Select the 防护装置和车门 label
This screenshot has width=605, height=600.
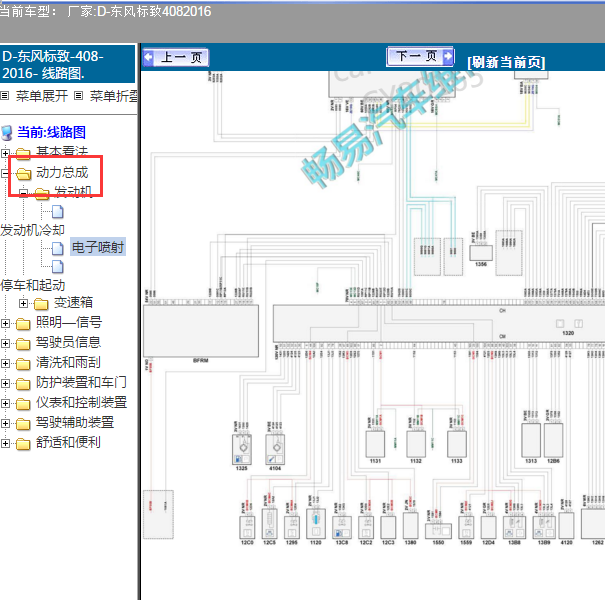[81, 382]
